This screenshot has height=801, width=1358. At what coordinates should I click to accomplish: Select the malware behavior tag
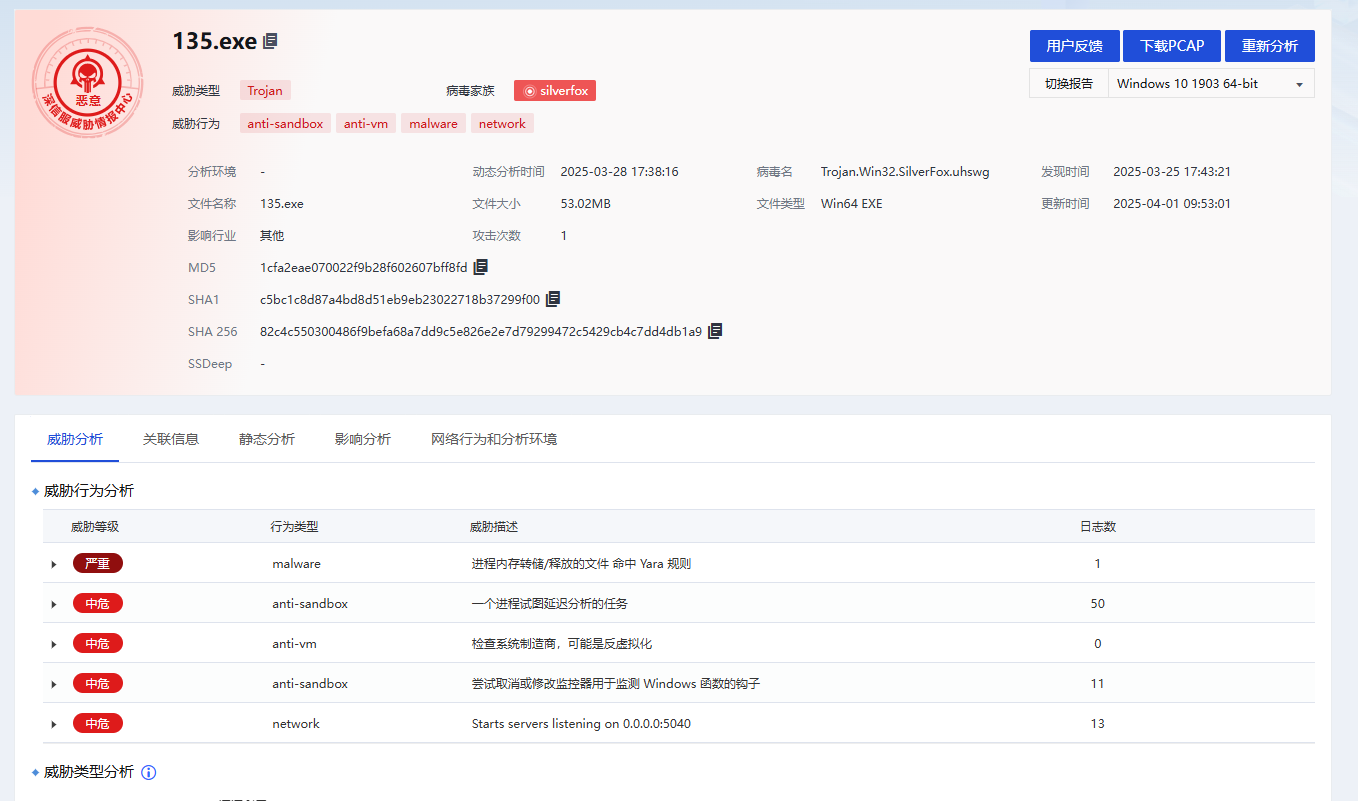[x=433, y=123]
